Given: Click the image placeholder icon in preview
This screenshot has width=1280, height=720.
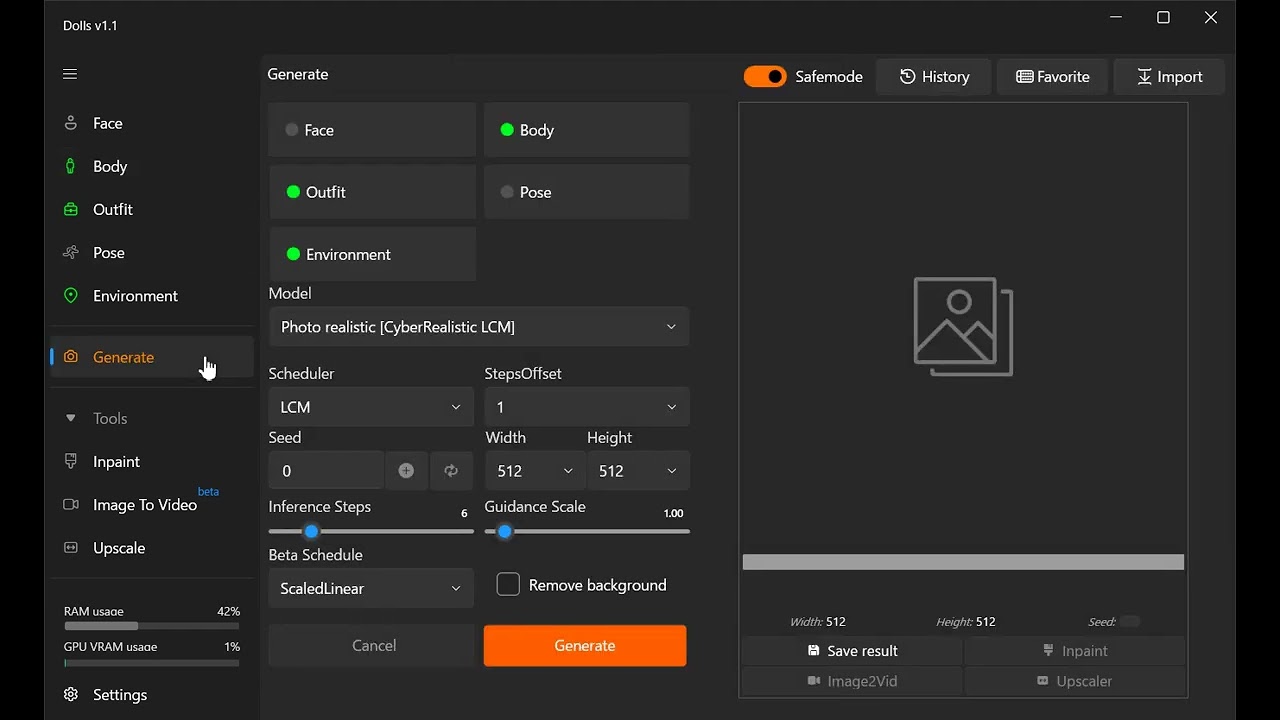Looking at the screenshot, I should click(963, 326).
